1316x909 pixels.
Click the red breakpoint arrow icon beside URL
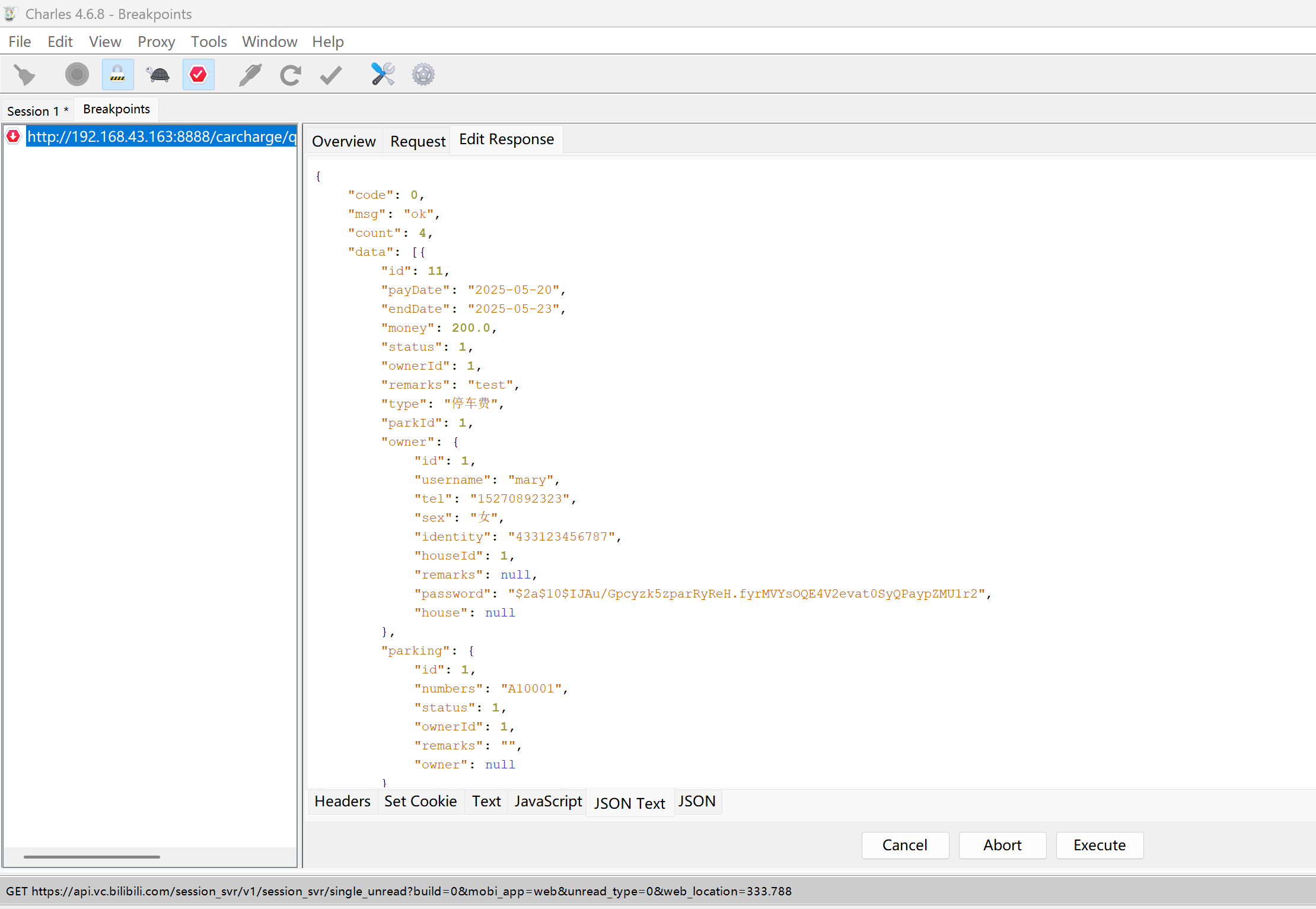click(x=13, y=136)
